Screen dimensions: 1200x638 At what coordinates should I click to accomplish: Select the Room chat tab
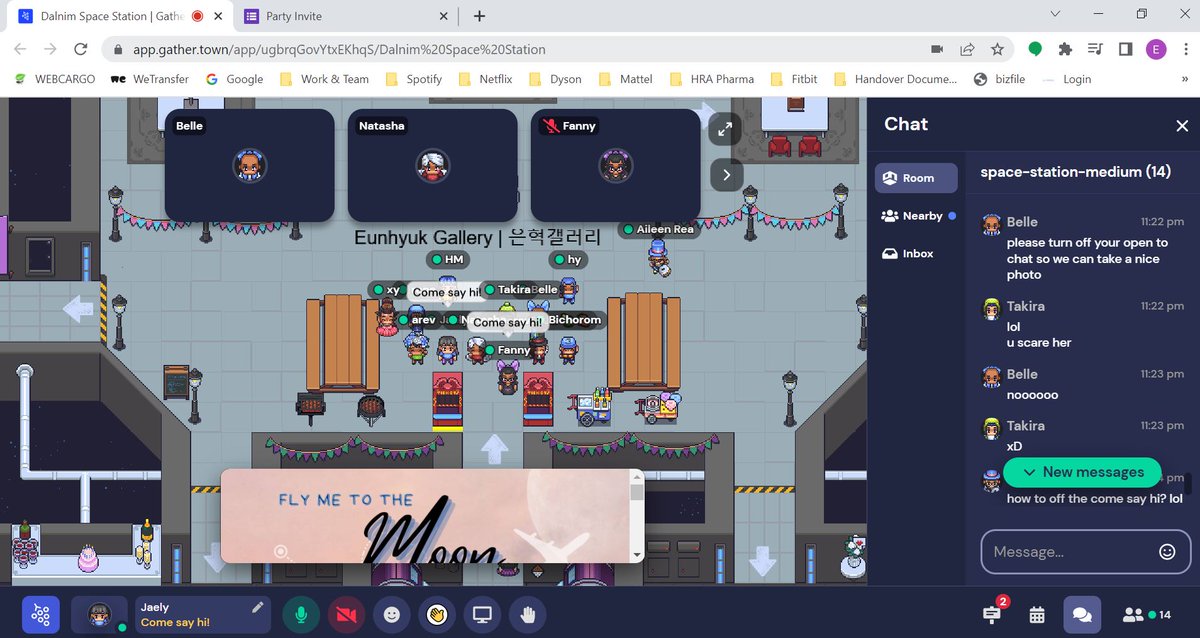(x=916, y=178)
